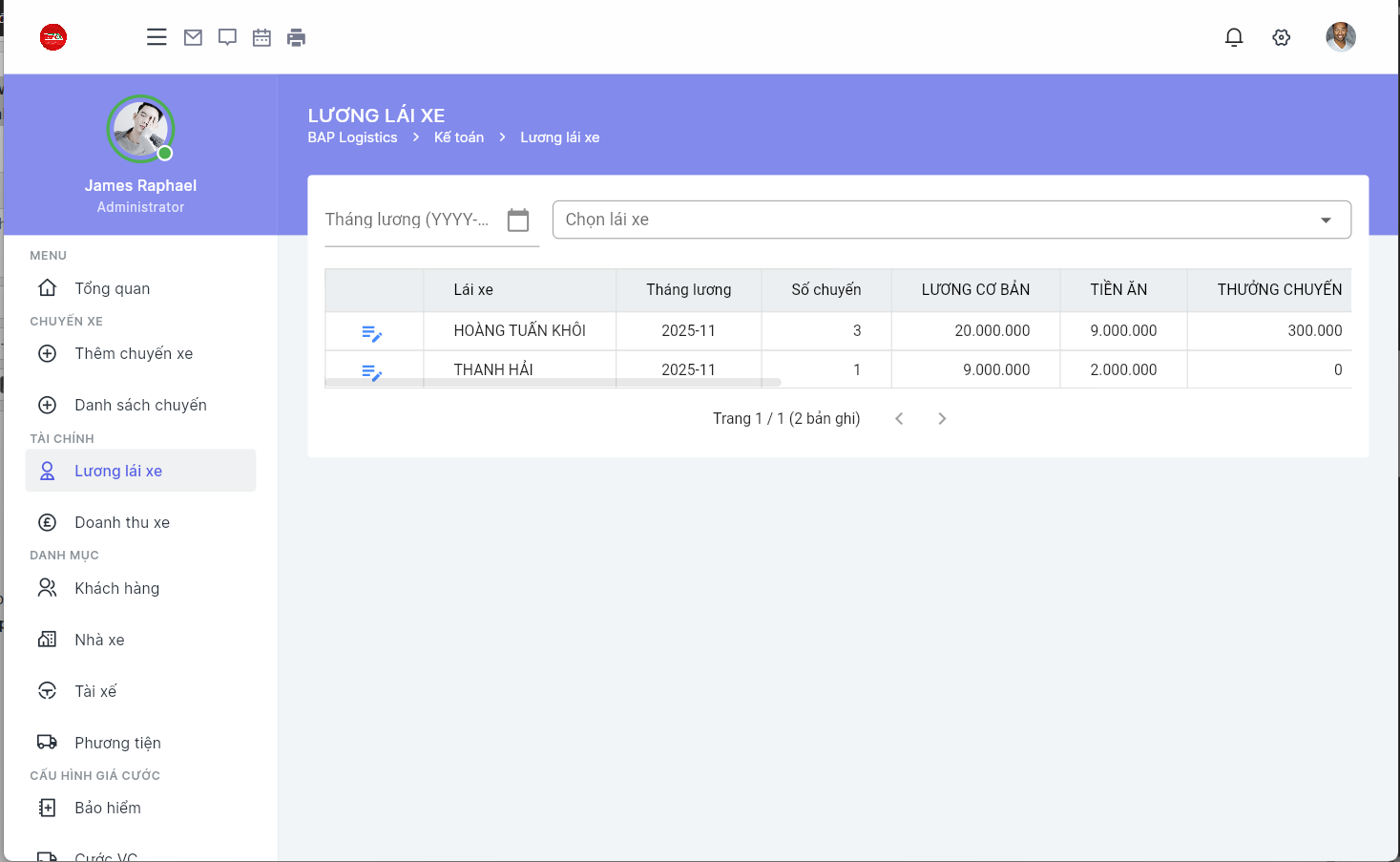Open settings gear icon
Viewport: 1400px width, 862px height.
click(x=1282, y=37)
